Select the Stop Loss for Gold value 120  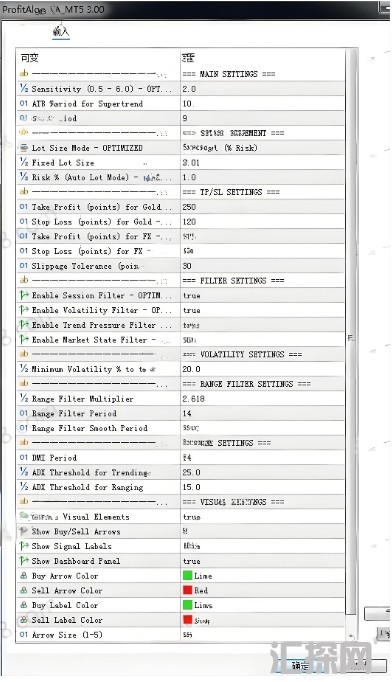pos(189,222)
